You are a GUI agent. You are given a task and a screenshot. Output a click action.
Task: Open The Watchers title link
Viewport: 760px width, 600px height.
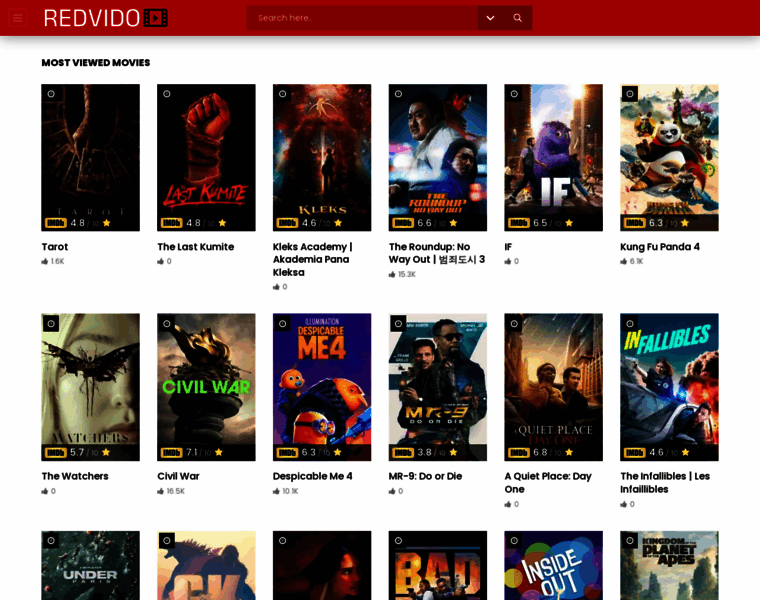pos(75,476)
